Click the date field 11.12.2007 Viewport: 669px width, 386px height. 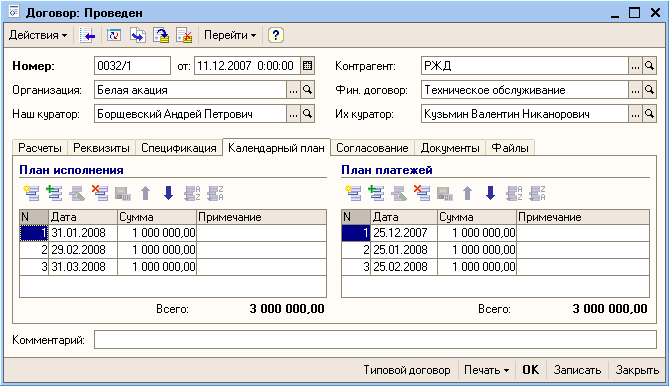click(x=247, y=66)
